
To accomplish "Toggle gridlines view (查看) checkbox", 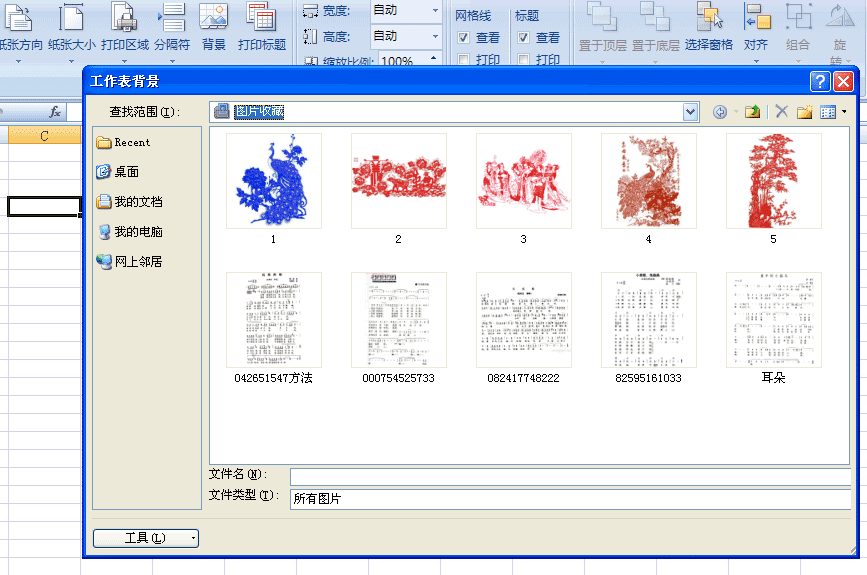I will [464, 38].
